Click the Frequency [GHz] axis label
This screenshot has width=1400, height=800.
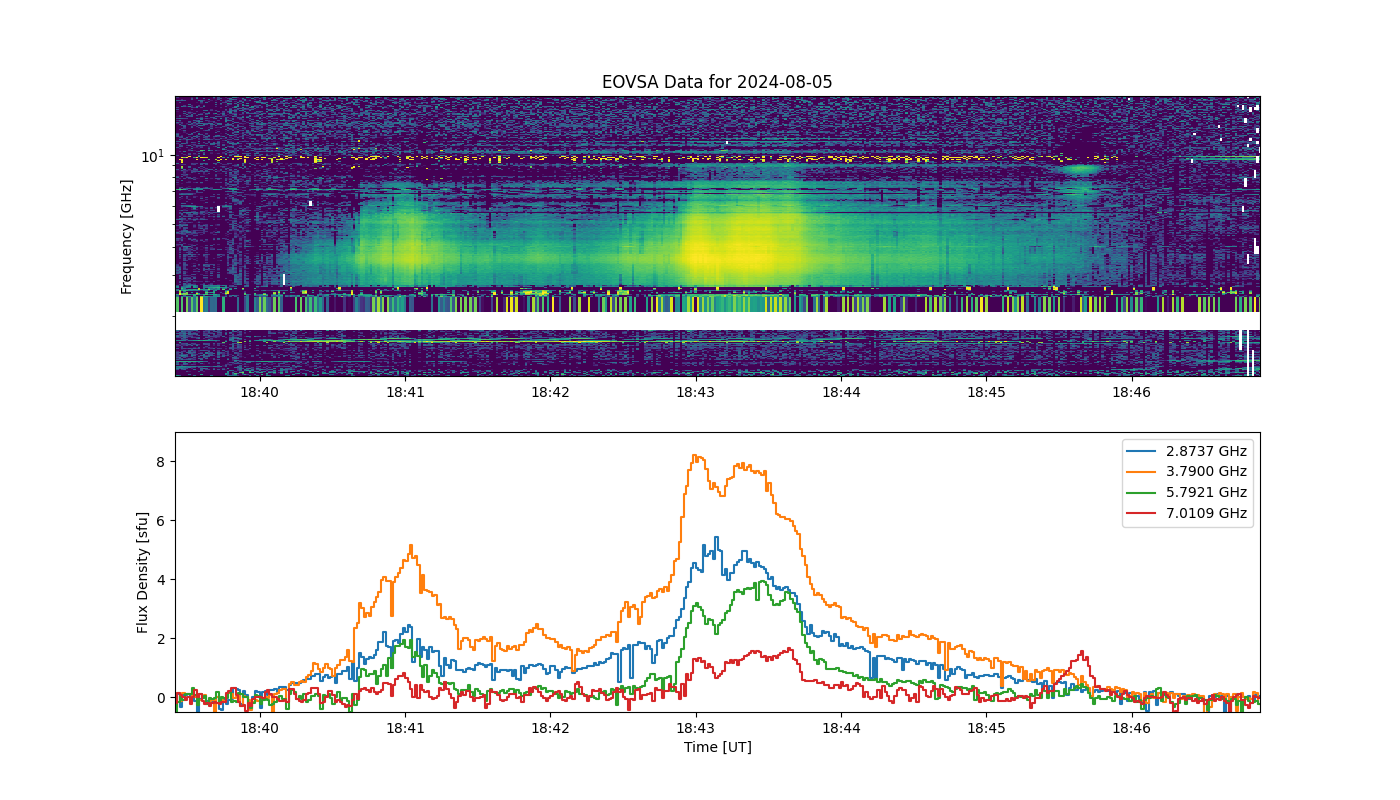coord(127,237)
